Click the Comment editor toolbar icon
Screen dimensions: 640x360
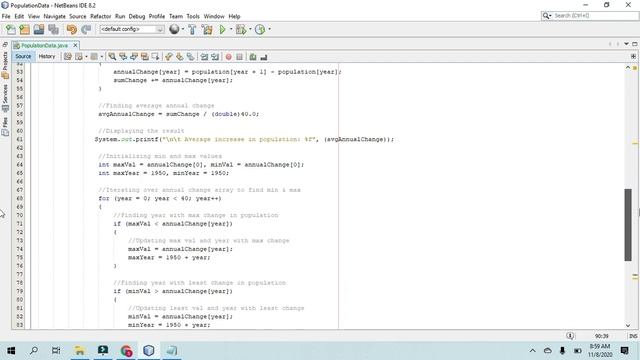253,57
